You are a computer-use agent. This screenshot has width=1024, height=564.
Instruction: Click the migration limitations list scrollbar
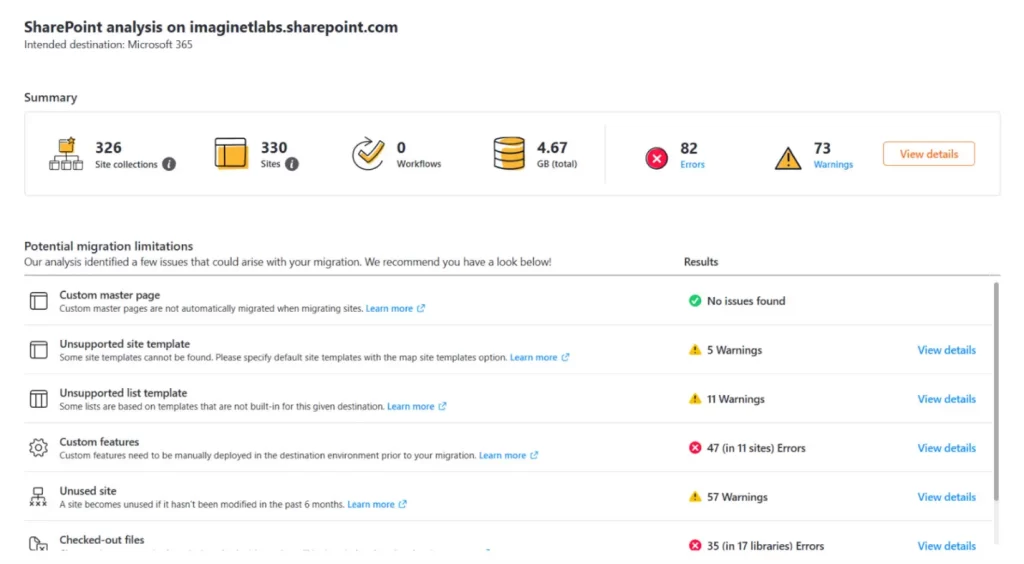click(996, 392)
